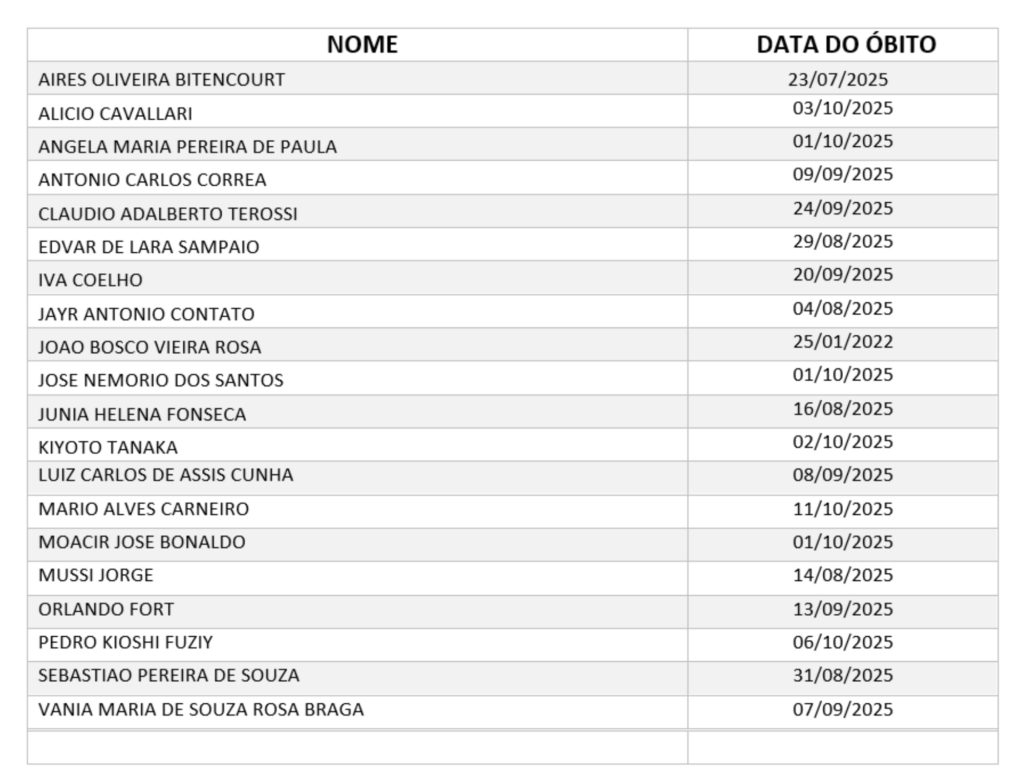Select the JAYR ANTONIO CONTATO cell
The height and width of the screenshot is (780, 1024).
[x=146, y=314]
